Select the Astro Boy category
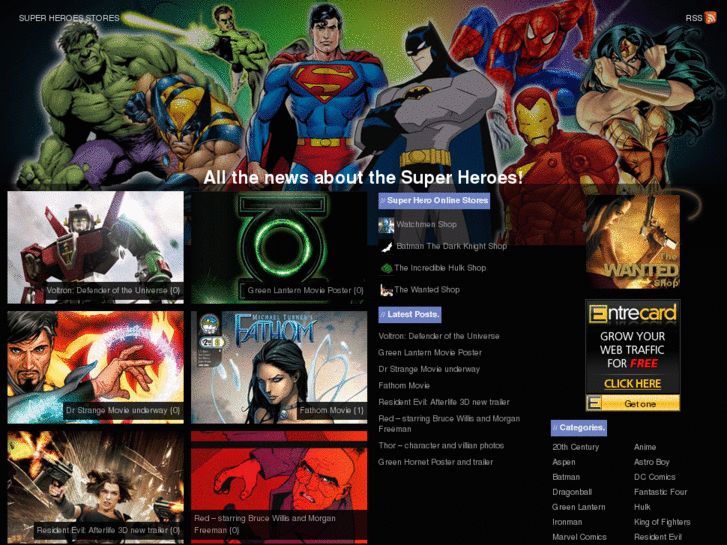 (651, 462)
